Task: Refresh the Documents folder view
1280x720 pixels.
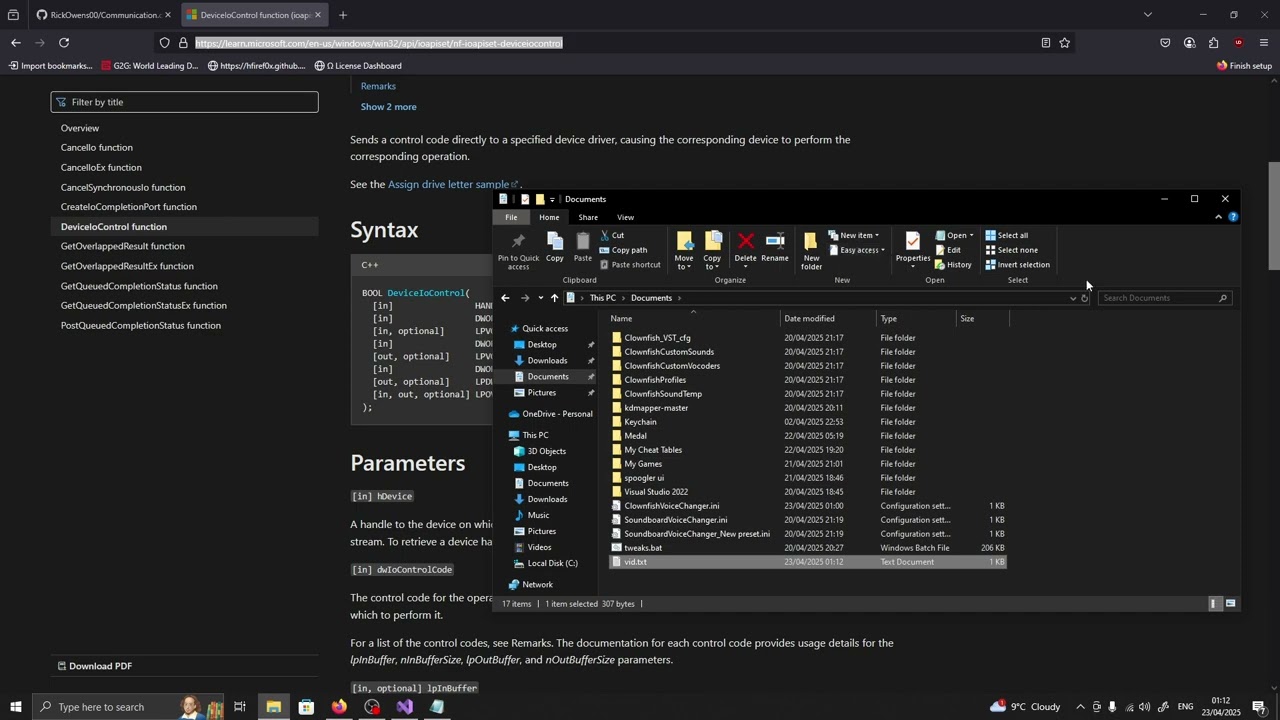Action: pyautogui.click(x=1085, y=298)
